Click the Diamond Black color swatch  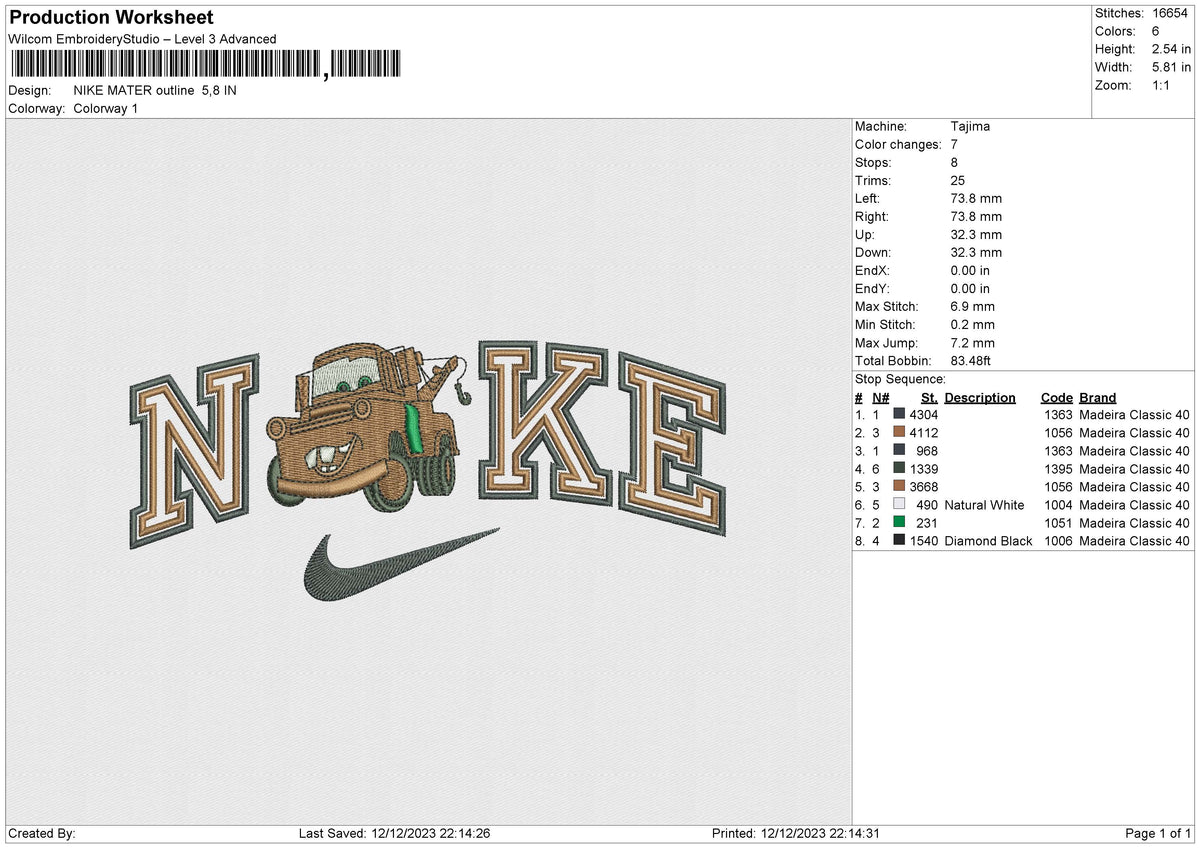899,541
